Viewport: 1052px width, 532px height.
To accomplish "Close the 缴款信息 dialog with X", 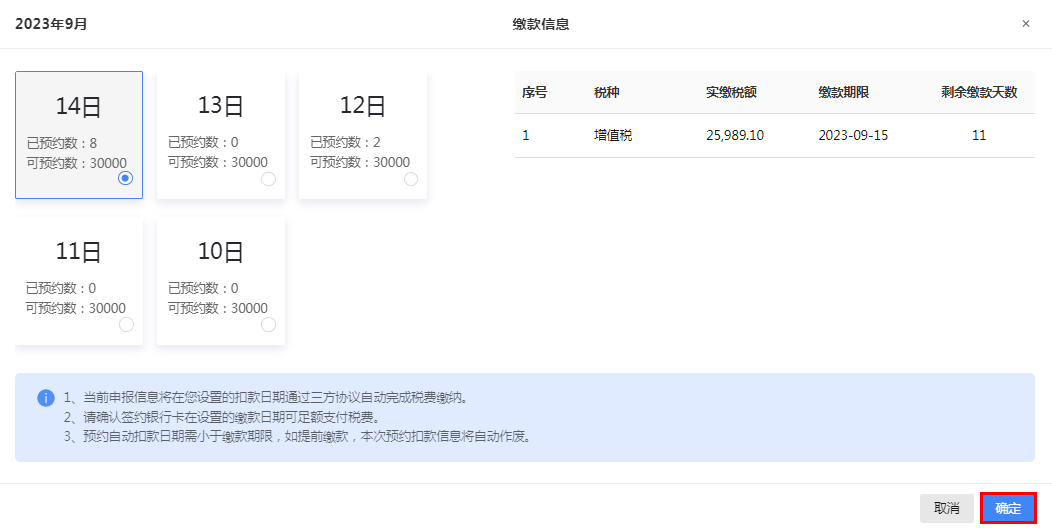I will [1025, 24].
